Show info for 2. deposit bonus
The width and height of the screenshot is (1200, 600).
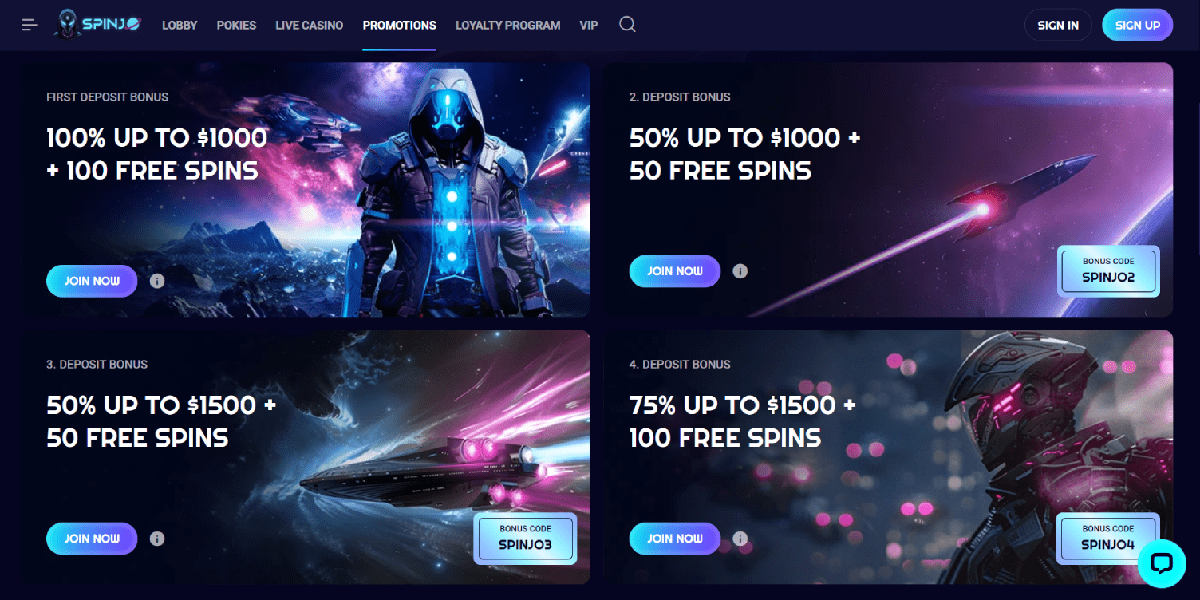740,271
